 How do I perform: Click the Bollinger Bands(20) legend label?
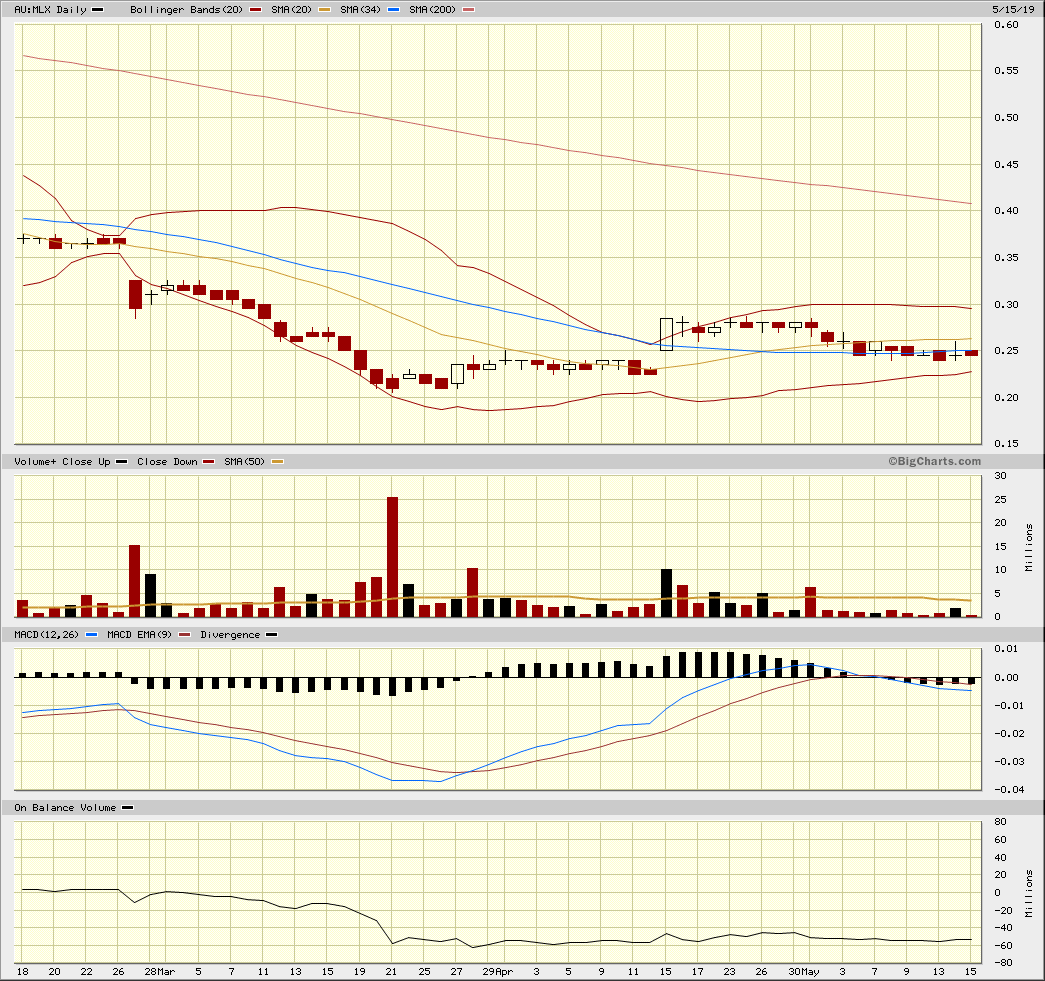(187, 10)
